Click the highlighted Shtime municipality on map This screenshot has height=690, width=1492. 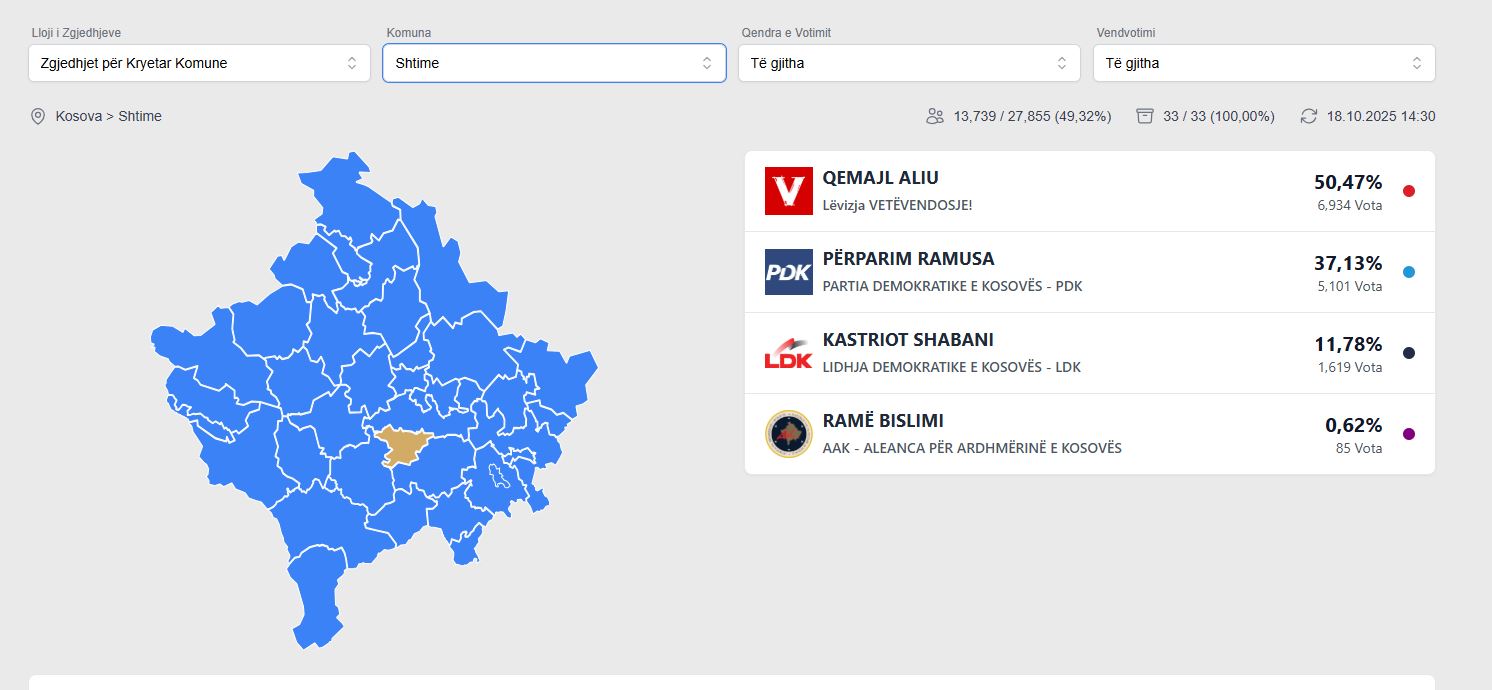point(403,445)
